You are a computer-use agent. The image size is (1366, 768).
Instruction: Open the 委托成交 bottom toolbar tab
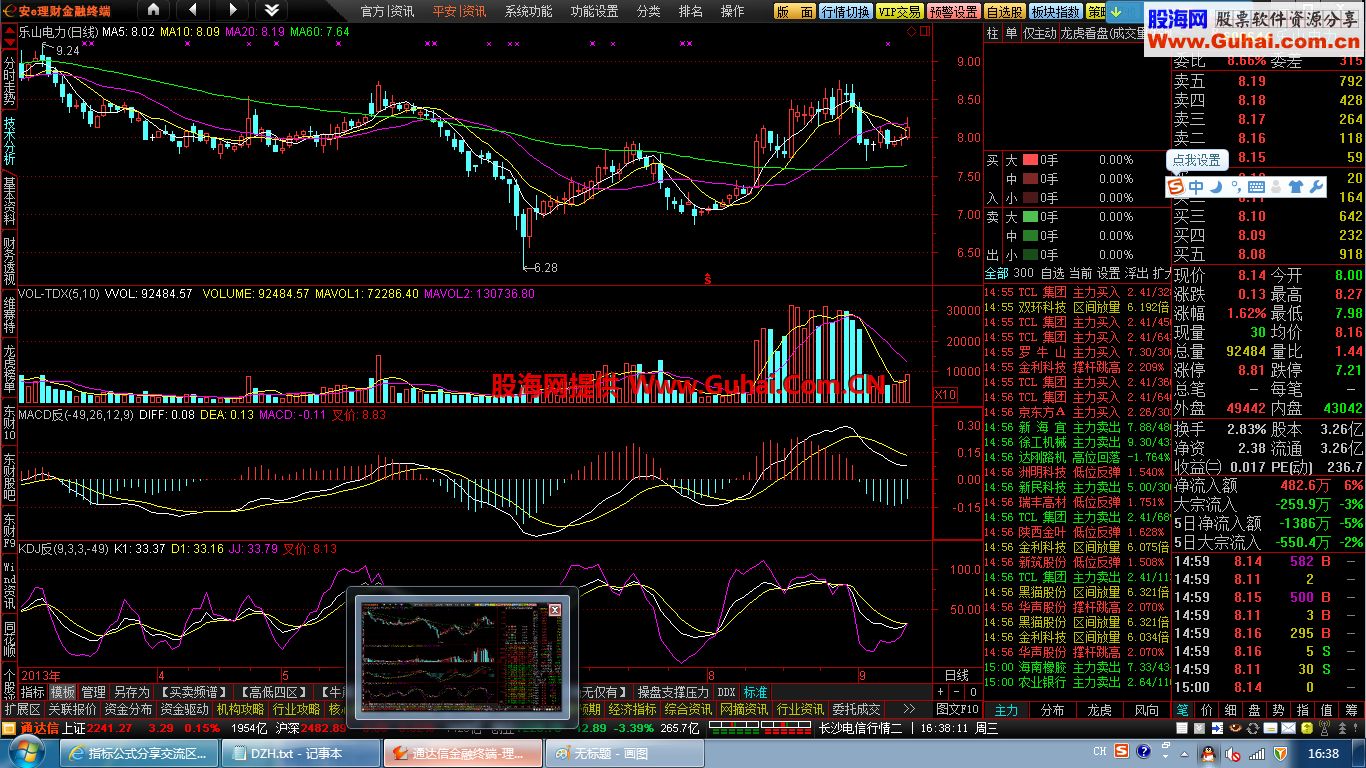point(857,710)
